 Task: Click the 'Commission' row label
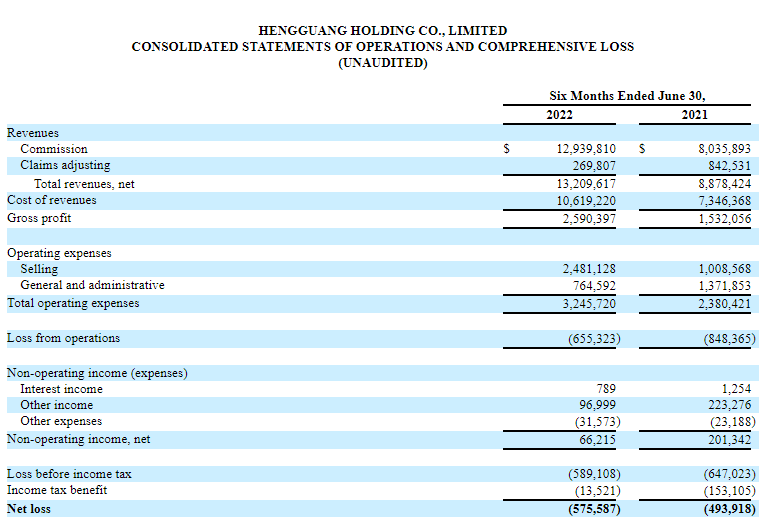[x=54, y=149]
